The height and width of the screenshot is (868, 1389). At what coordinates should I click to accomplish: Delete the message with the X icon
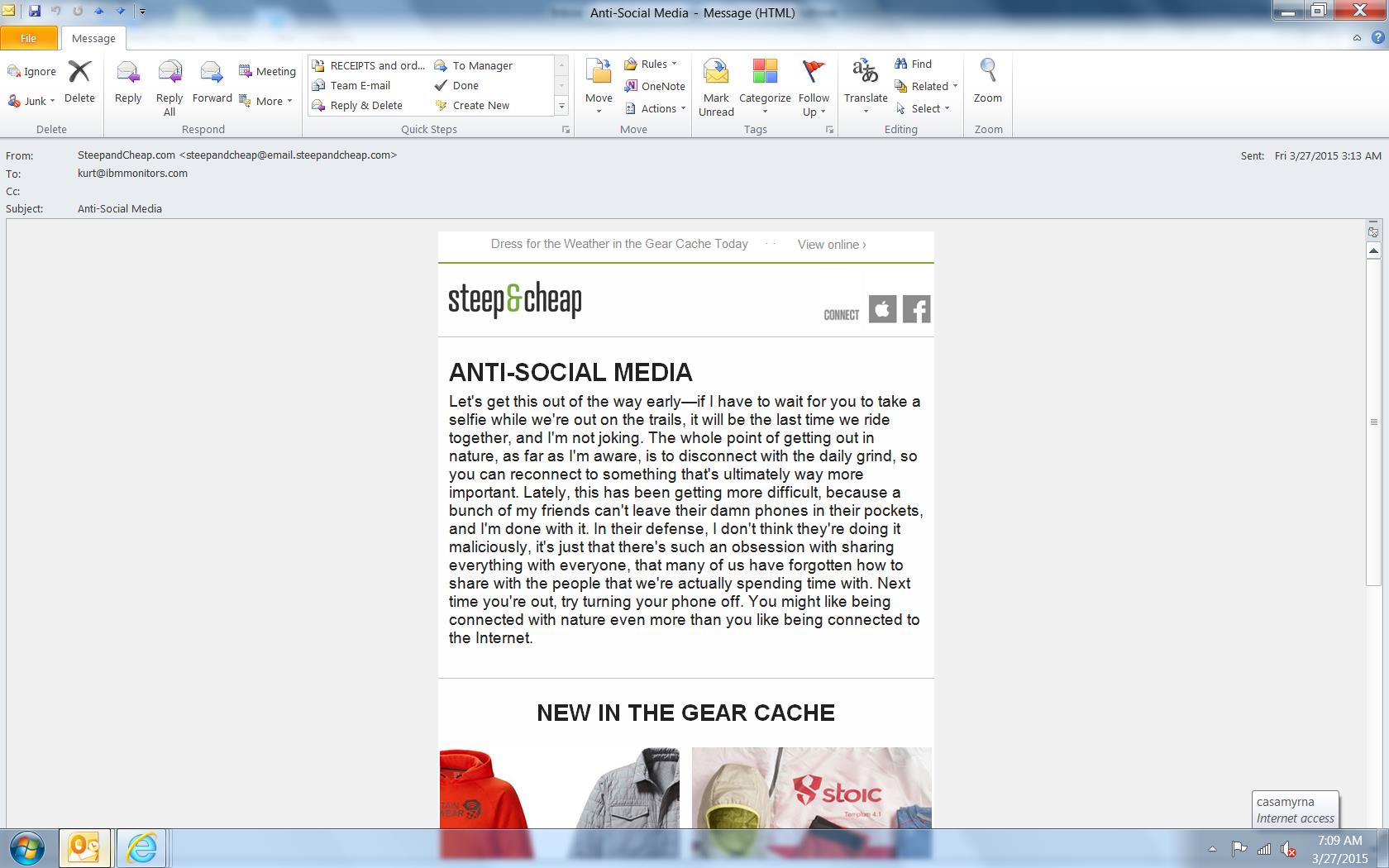click(x=79, y=82)
